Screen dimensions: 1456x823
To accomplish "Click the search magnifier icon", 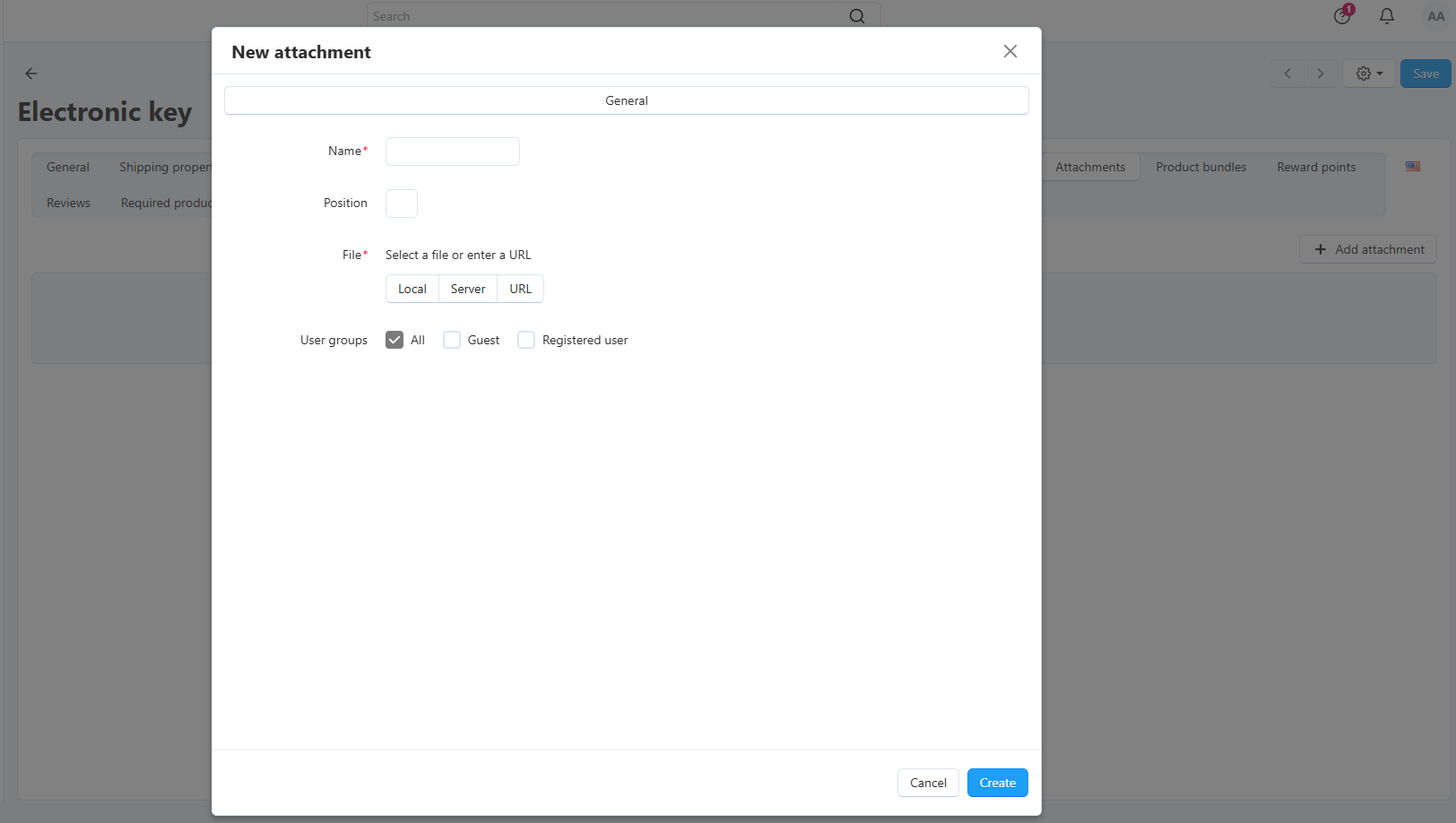I will pos(857,16).
